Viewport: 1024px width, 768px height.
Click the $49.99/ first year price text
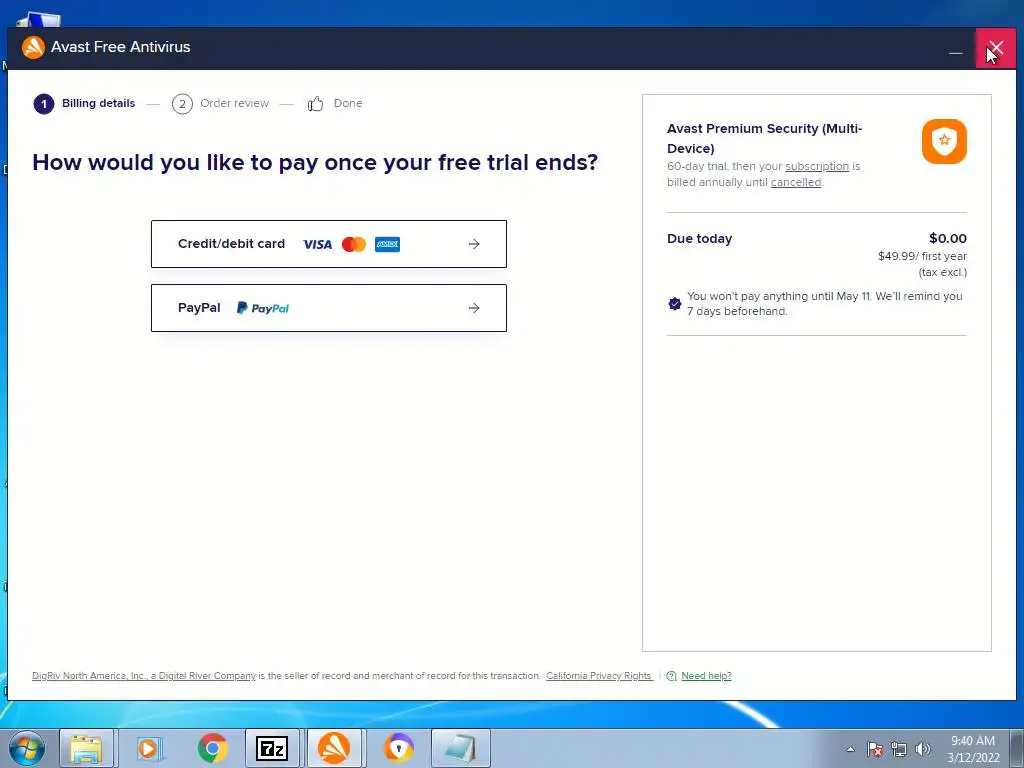922,256
